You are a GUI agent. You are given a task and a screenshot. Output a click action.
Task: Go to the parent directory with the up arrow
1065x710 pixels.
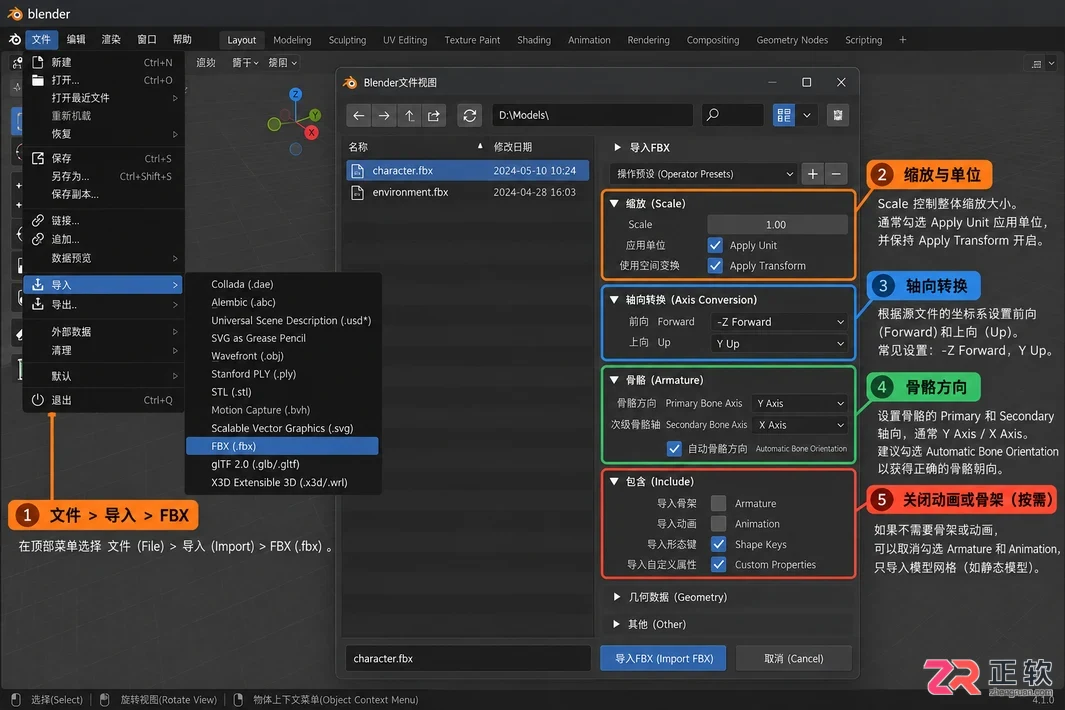pyautogui.click(x=409, y=116)
